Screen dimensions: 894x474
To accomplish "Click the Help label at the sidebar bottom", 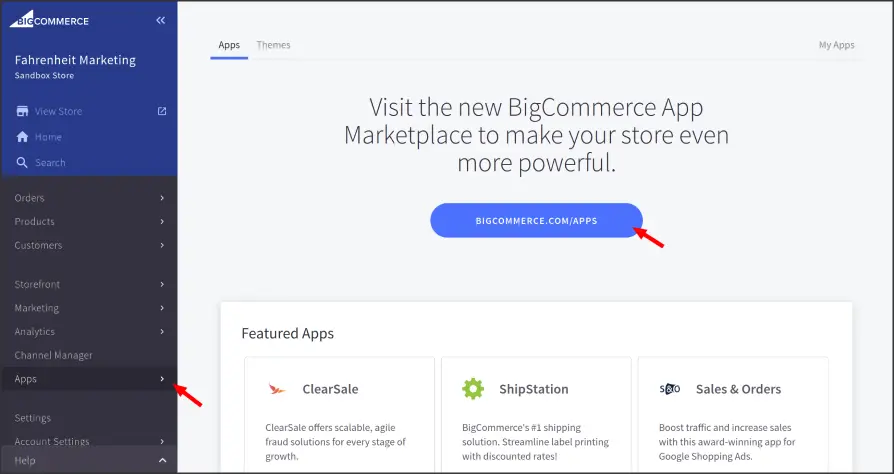I will 25,460.
